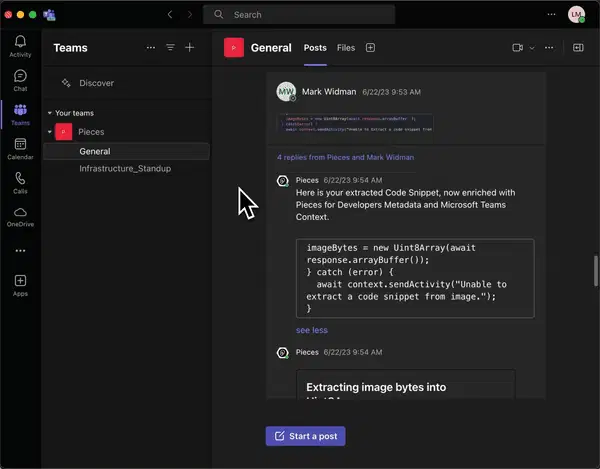Screen dimensions: 600x469
Task: Click the Teams app icon in title bar
Action: pos(49,15)
